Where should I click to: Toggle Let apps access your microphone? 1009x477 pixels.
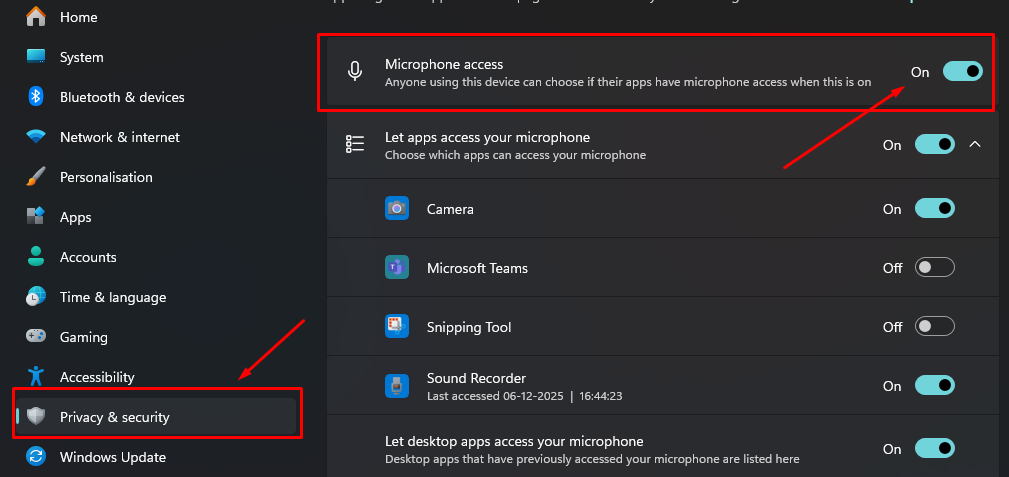pos(935,145)
